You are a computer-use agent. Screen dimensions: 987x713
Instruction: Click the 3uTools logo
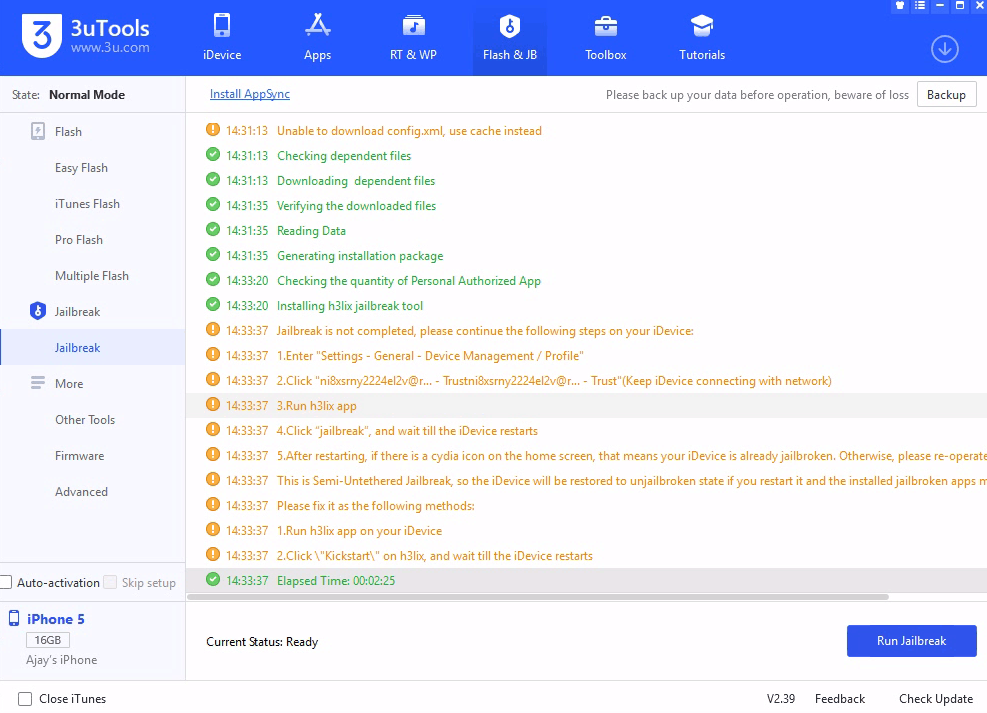pyautogui.click(x=42, y=36)
